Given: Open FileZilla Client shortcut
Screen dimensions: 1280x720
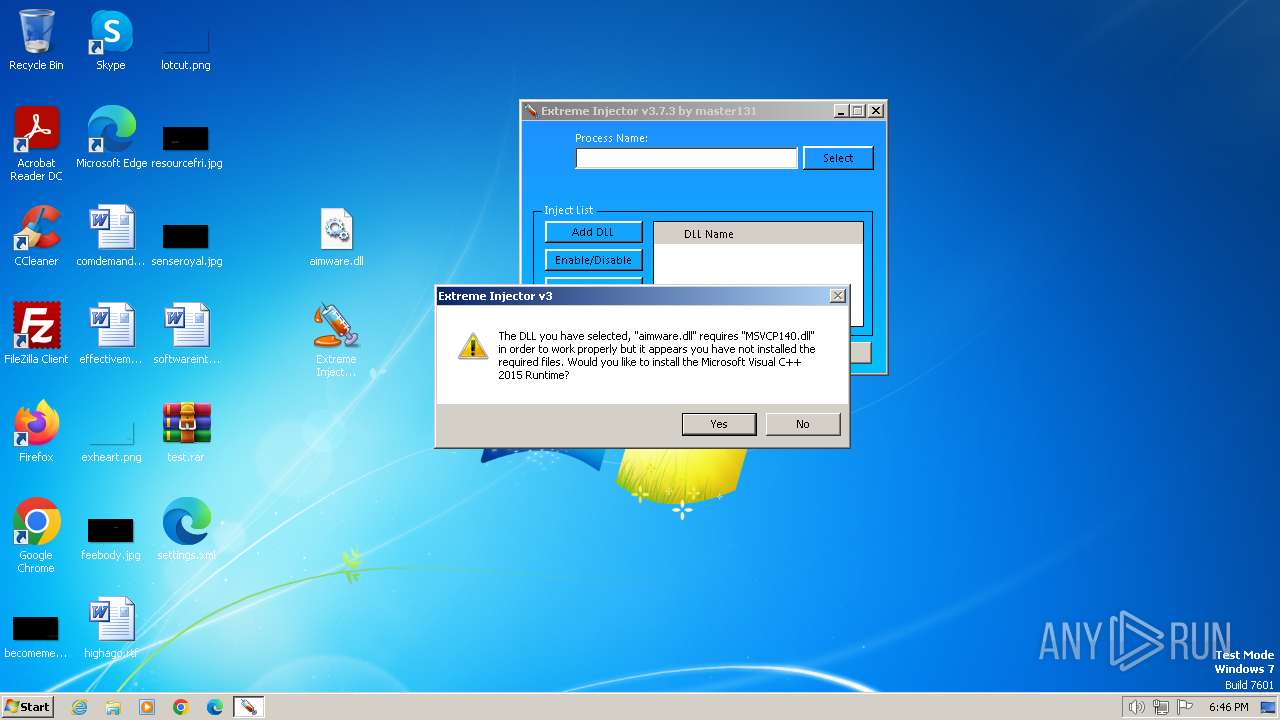Looking at the screenshot, I should [x=36, y=334].
